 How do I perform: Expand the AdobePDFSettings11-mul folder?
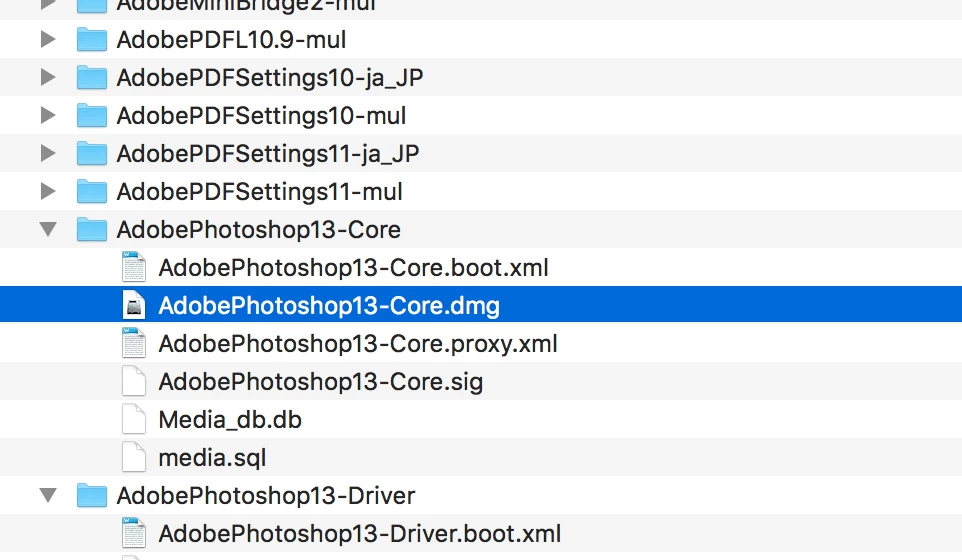(48, 192)
